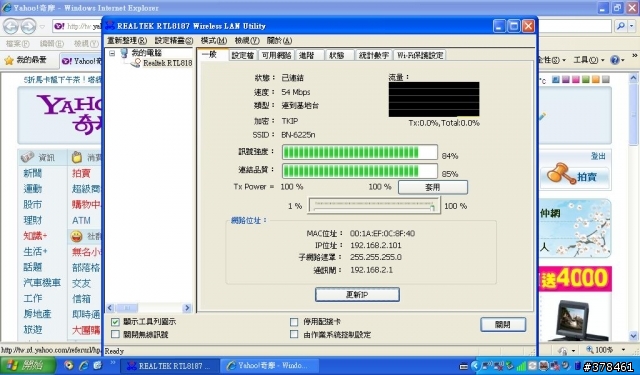Open the 重新整理(R) menu in Realtek utility
Screen dimensions: 640x375
coord(127,40)
